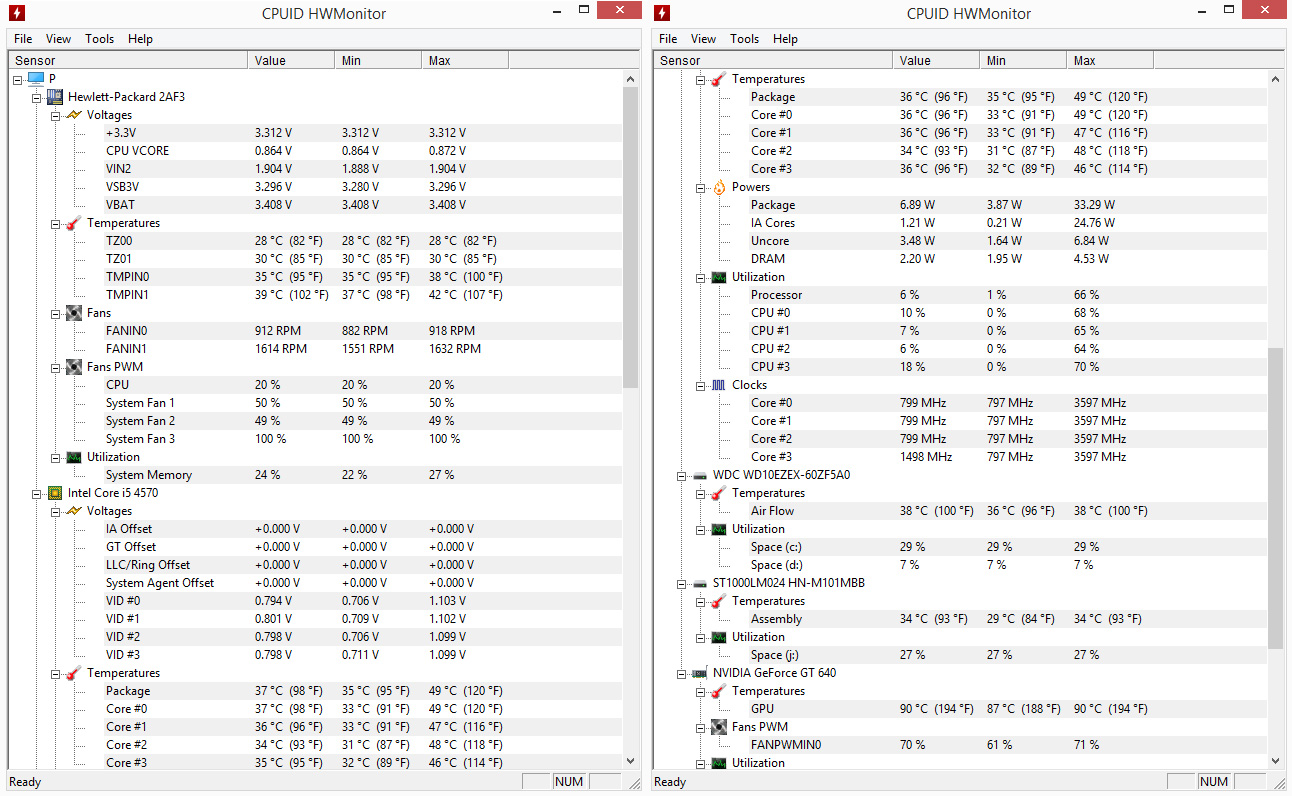Open the File menu in right window
Viewport: 1292px width, 796px height.
coord(668,39)
